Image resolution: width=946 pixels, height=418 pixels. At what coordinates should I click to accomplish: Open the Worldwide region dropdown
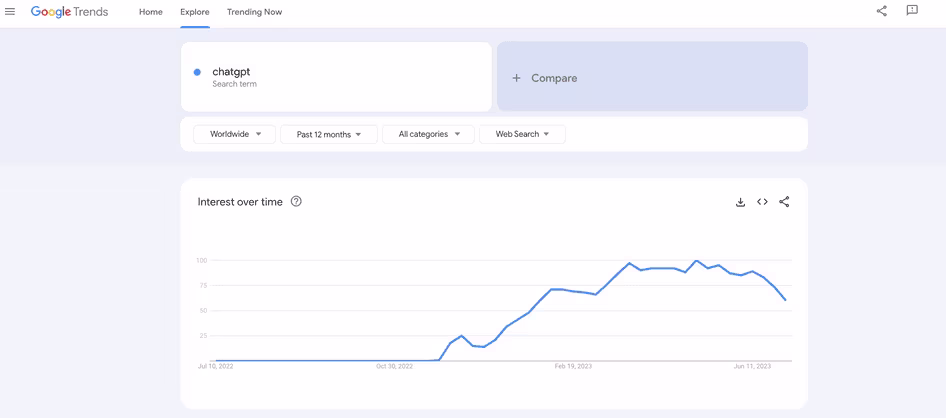pyautogui.click(x=235, y=134)
